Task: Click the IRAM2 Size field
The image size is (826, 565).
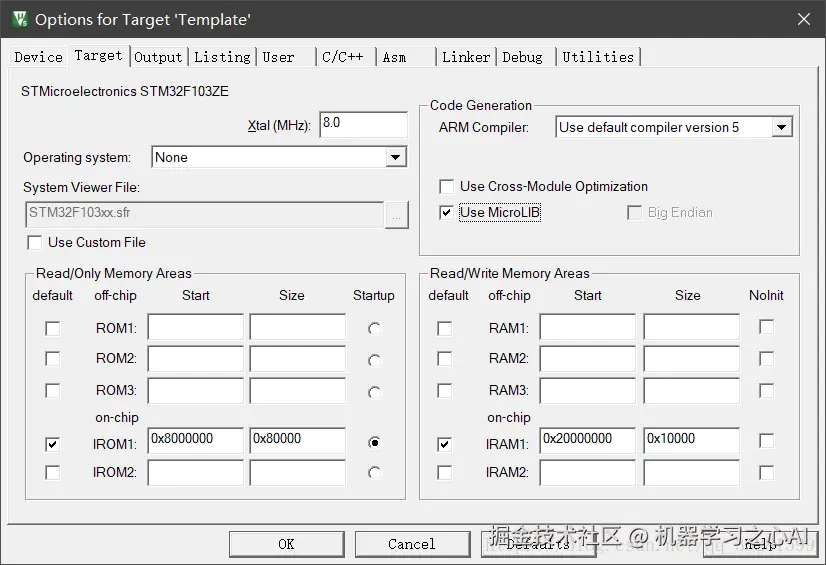Action: click(691, 472)
